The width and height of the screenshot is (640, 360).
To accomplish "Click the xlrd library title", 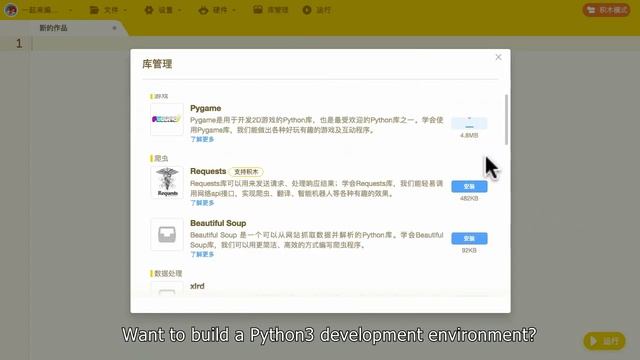I will pyautogui.click(x=197, y=286).
